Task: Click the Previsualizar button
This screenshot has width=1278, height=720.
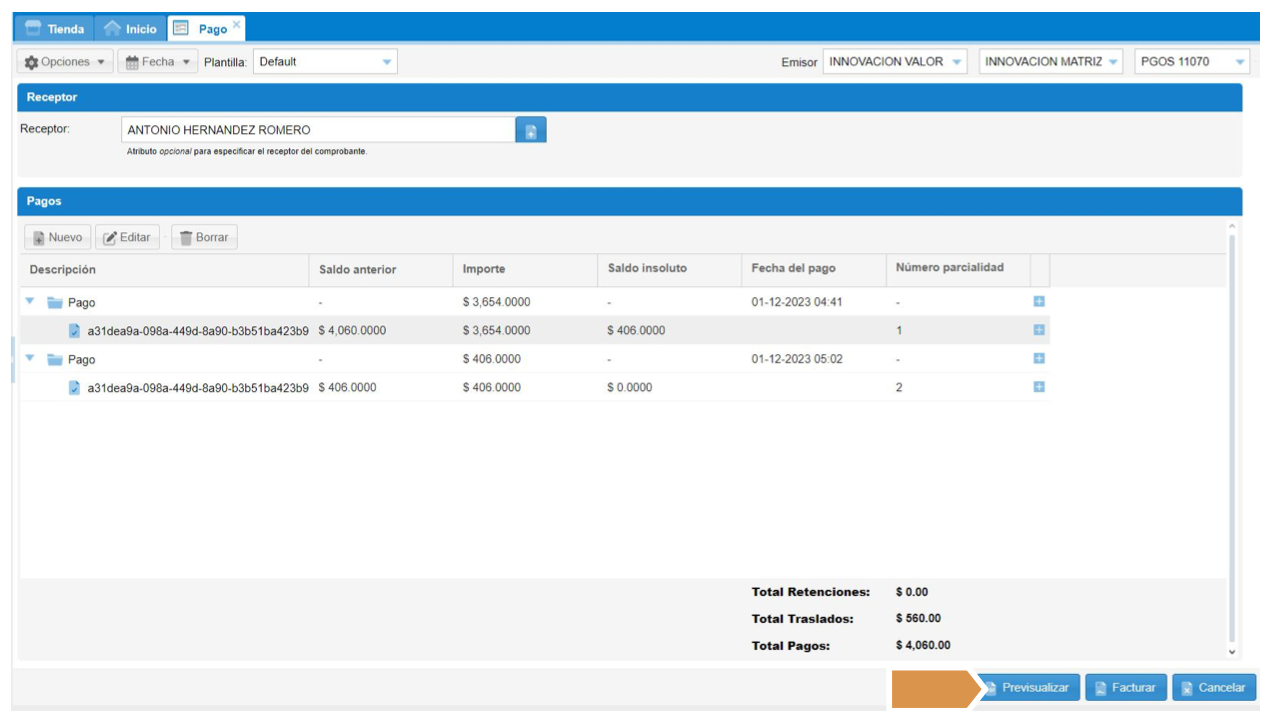Action: (x=1027, y=688)
